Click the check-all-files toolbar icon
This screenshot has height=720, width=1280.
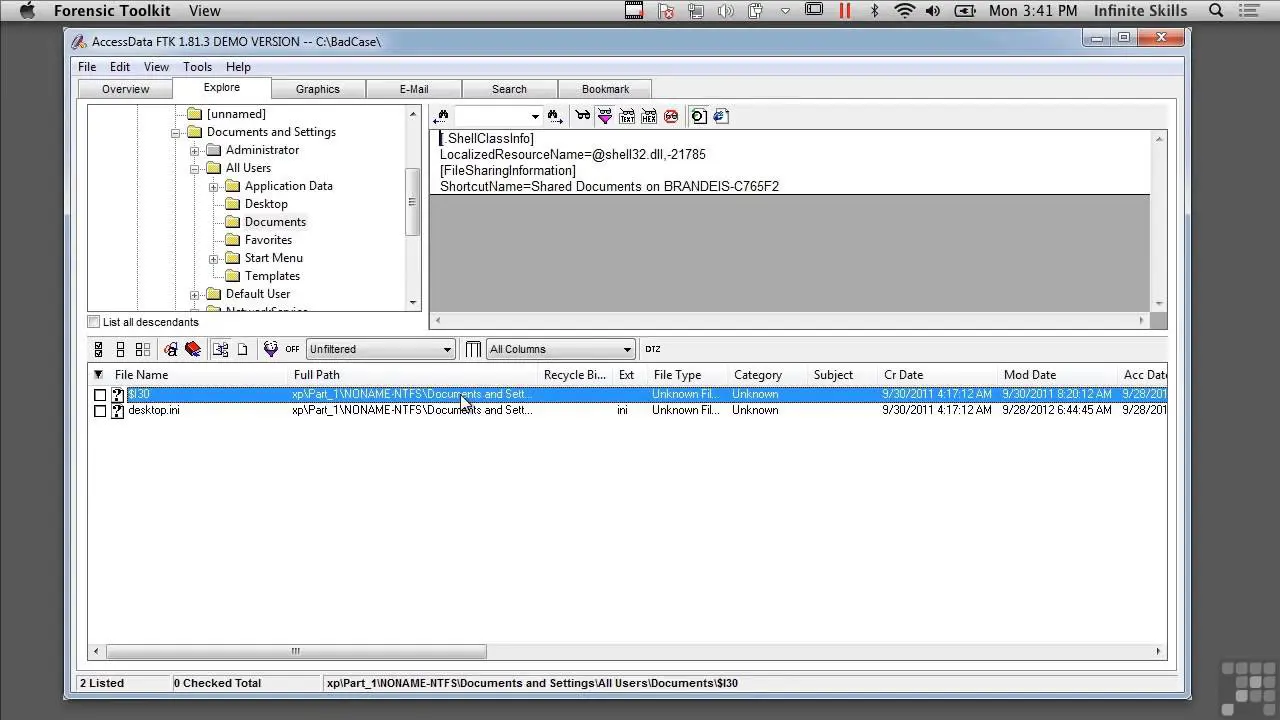(99, 349)
